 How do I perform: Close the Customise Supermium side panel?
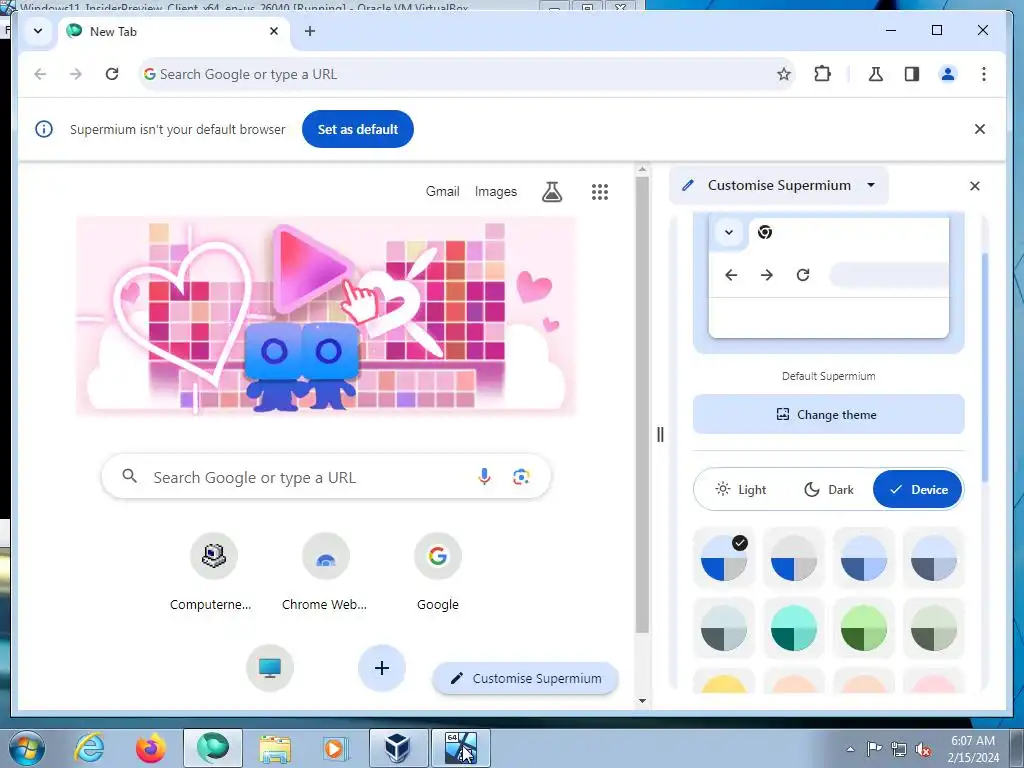(974, 186)
